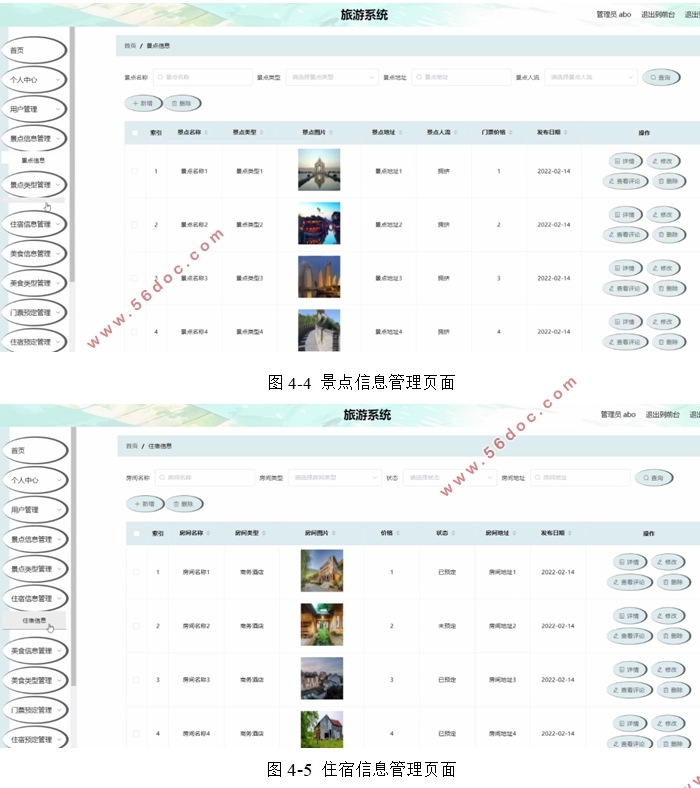Sort by 房间图片 column arrows
The width and height of the screenshot is (700, 788).
tap(333, 533)
